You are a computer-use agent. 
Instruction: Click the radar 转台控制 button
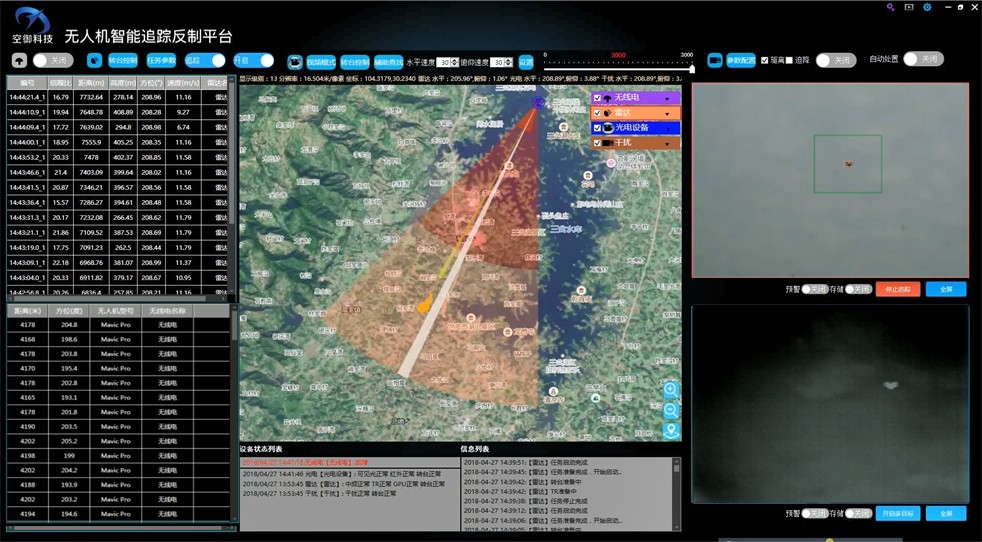[x=123, y=61]
